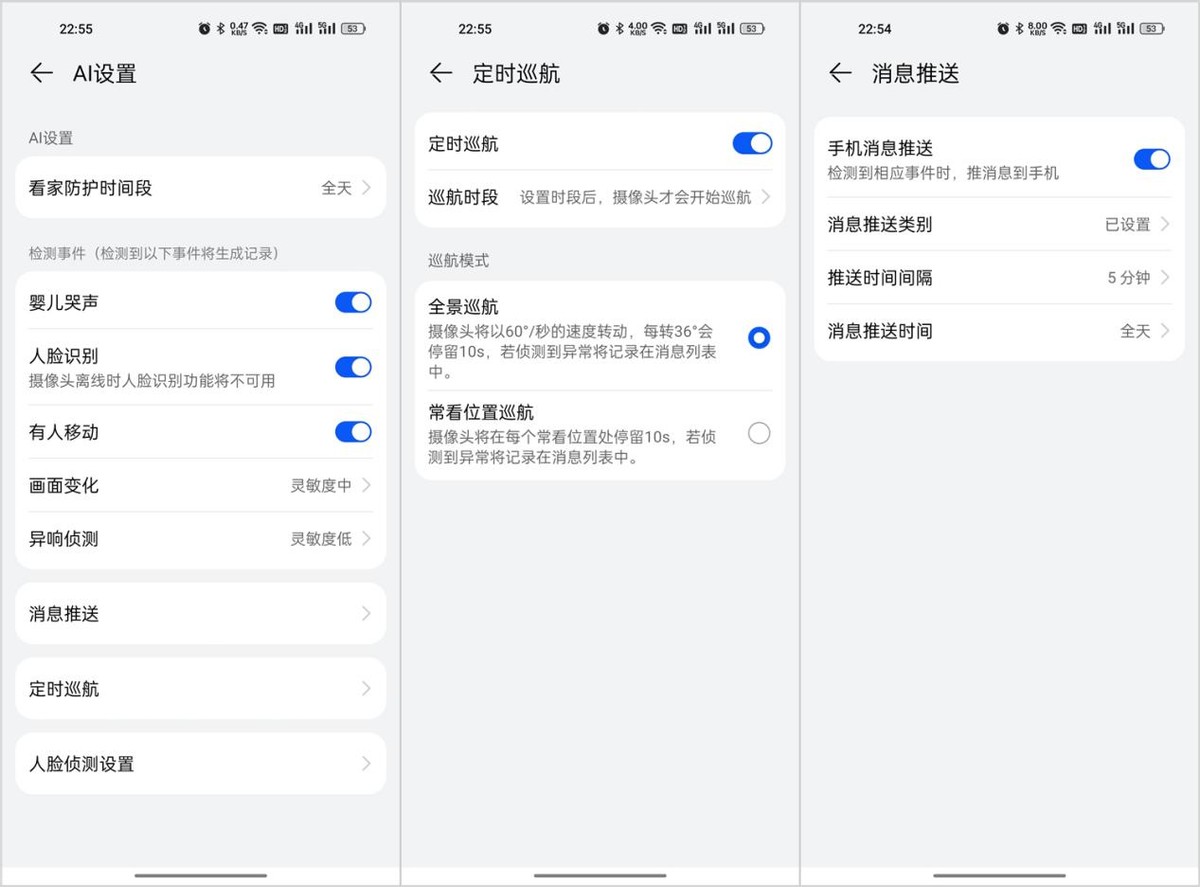Turn off the 有人移动 detection switch
This screenshot has width=1200, height=887.
point(352,432)
